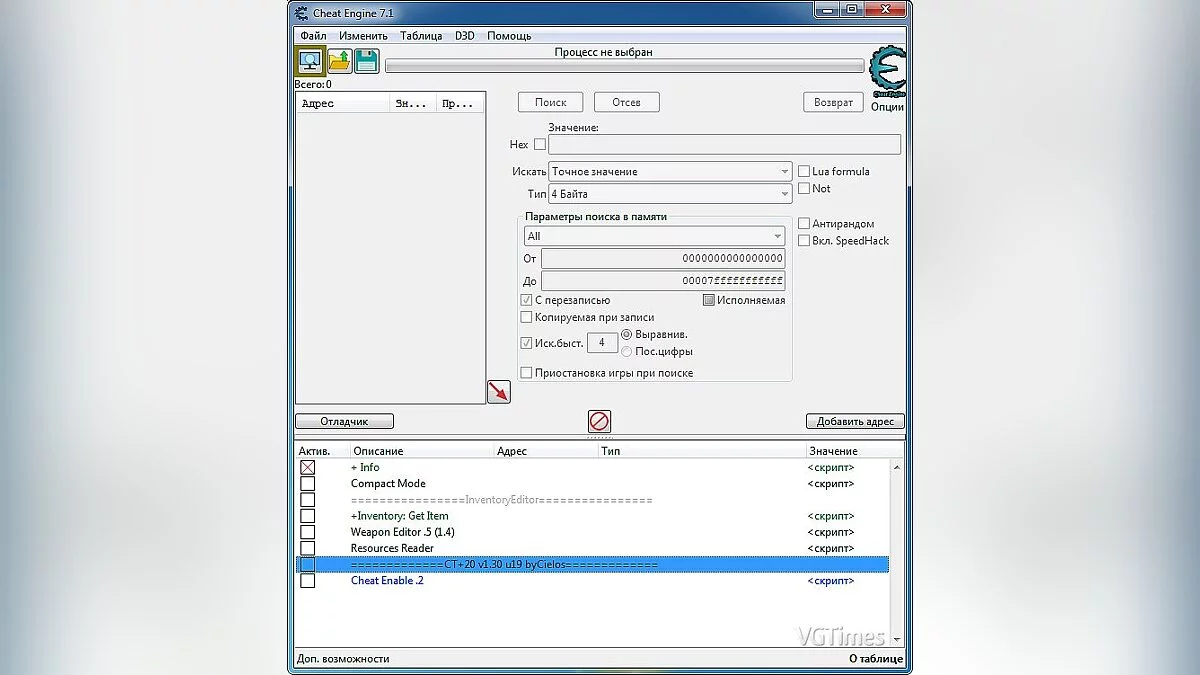Open the Тип value type dropdown
The image size is (1200, 675).
[x=670, y=194]
